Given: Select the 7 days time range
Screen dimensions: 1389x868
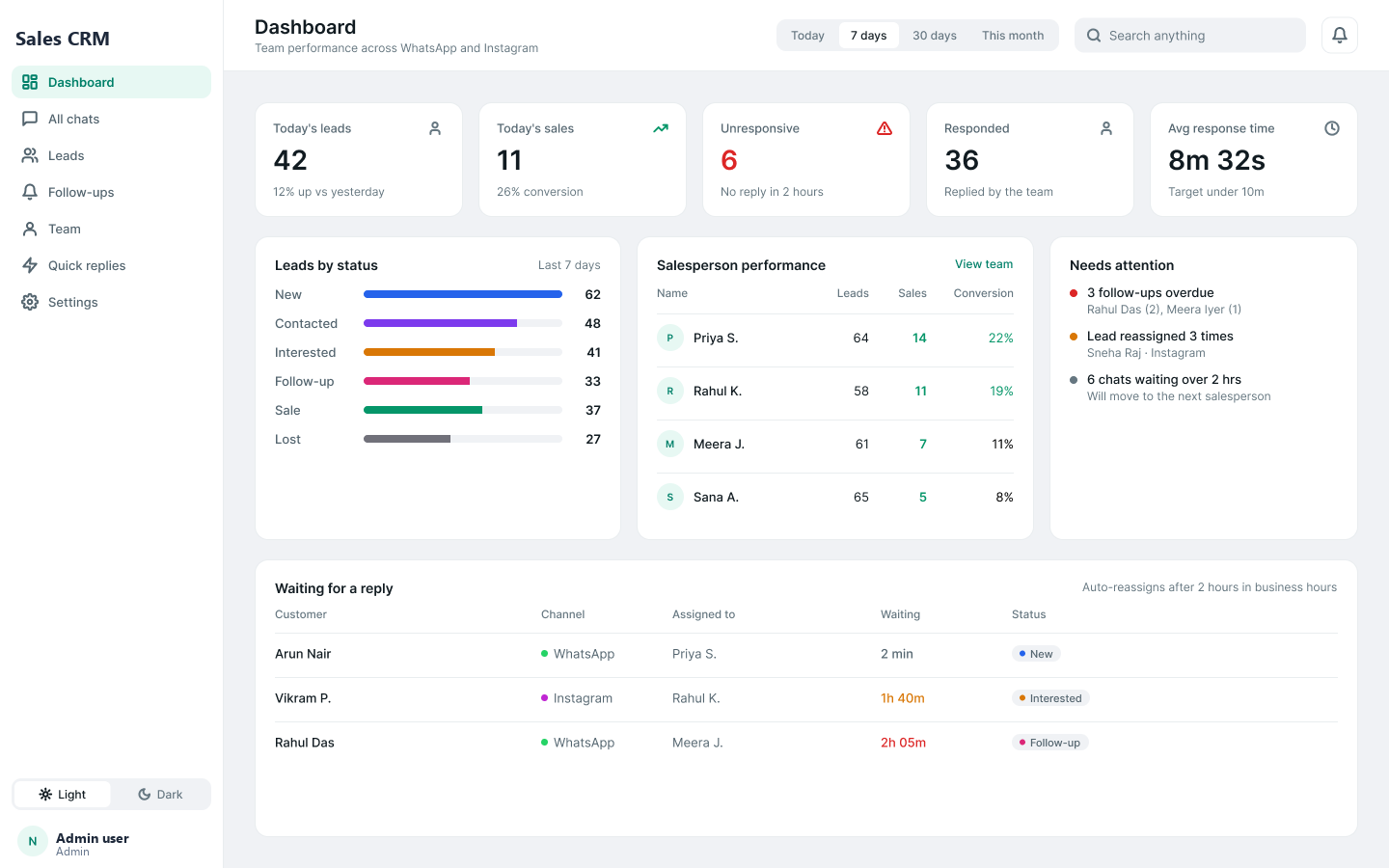Looking at the screenshot, I should coord(868,36).
